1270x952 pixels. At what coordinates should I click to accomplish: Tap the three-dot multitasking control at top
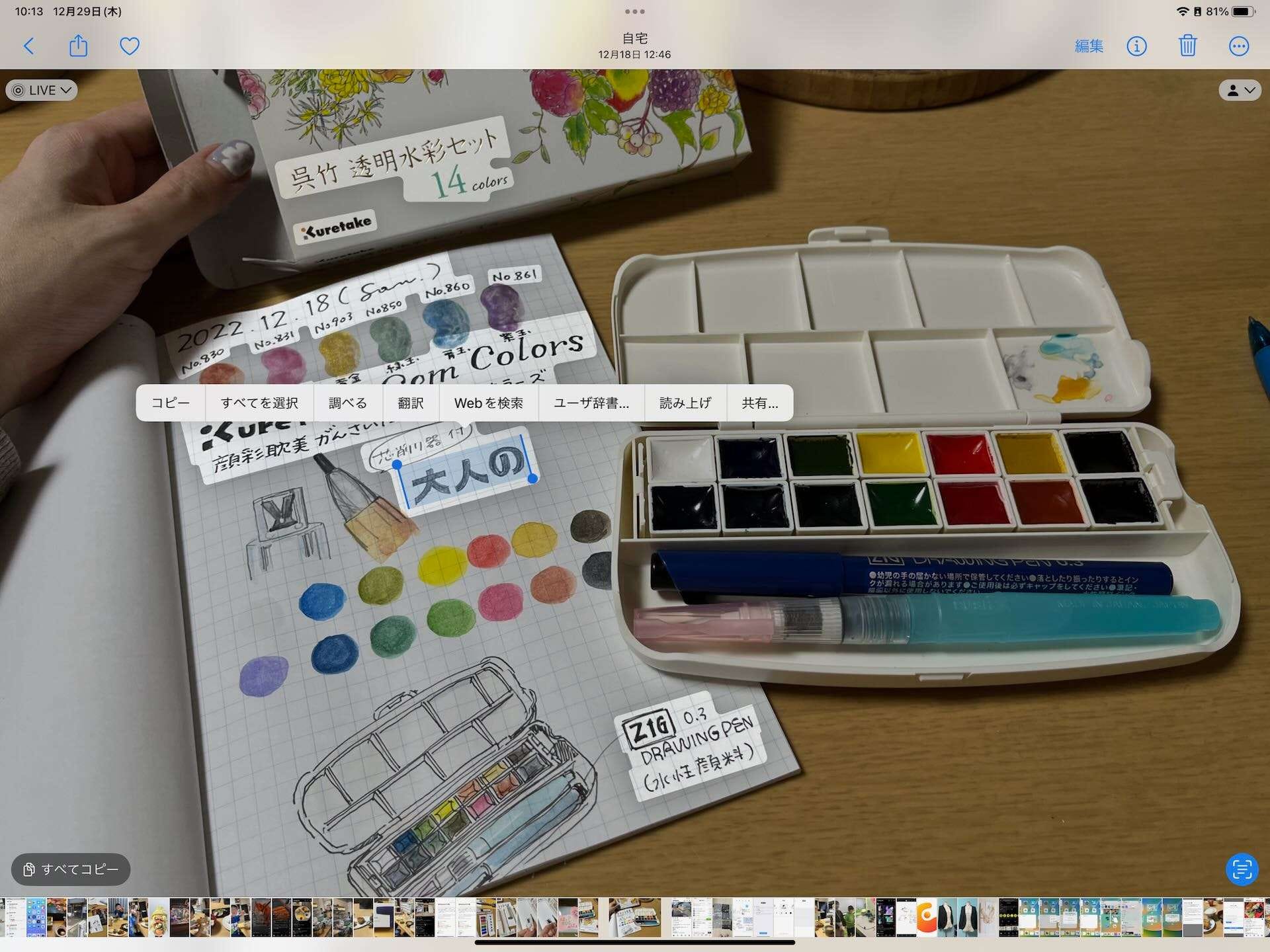tap(635, 11)
